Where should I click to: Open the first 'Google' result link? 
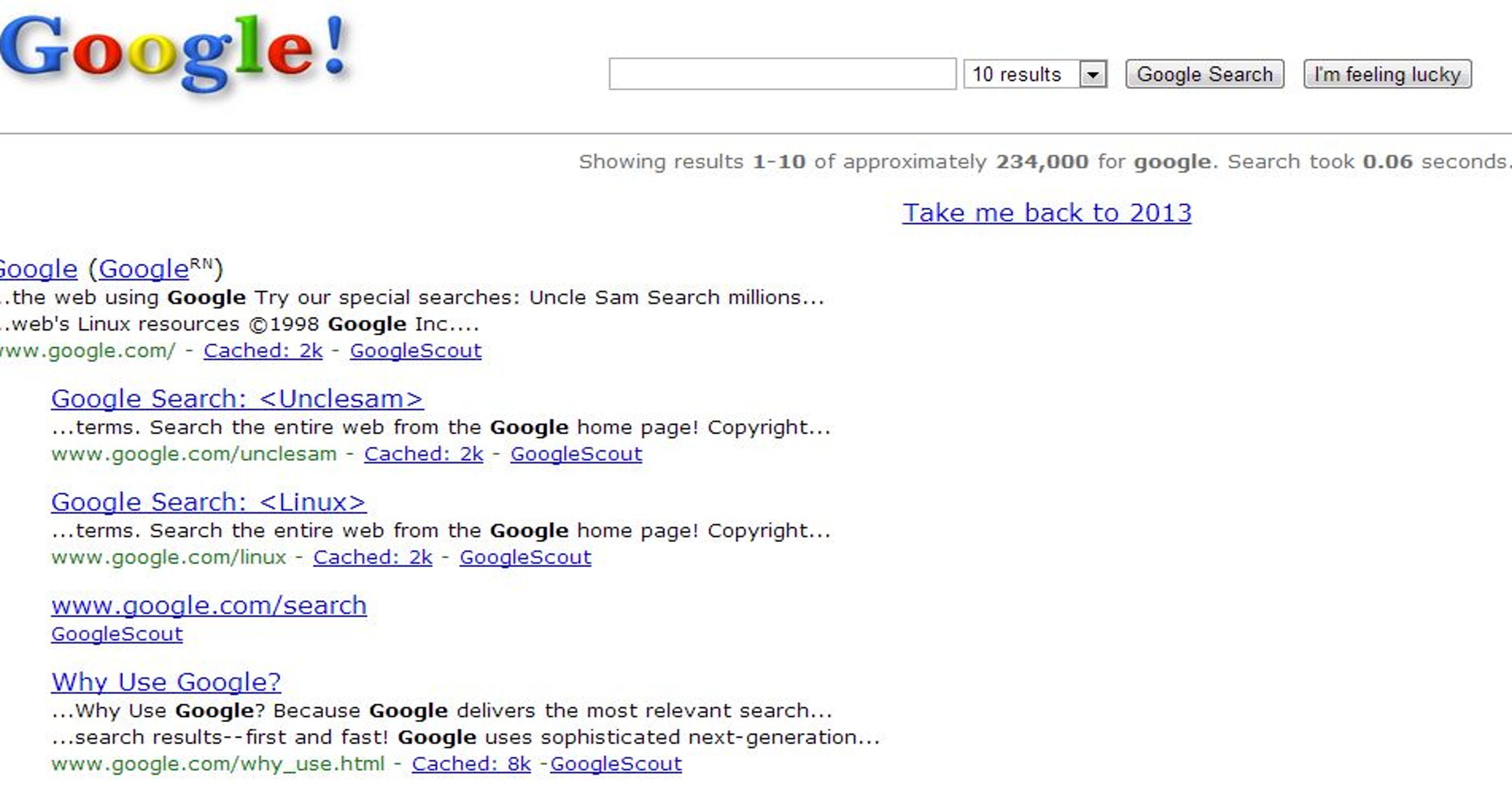coord(38,268)
